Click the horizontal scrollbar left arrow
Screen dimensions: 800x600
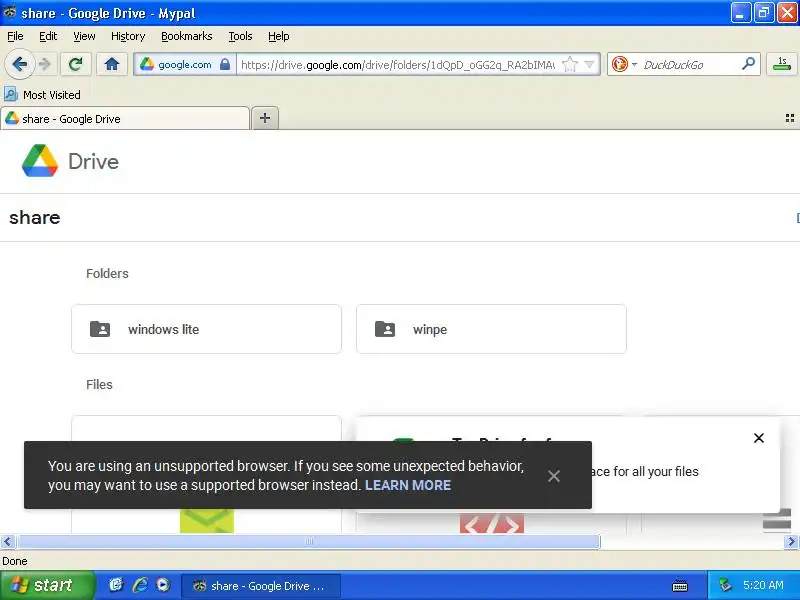tap(8, 541)
